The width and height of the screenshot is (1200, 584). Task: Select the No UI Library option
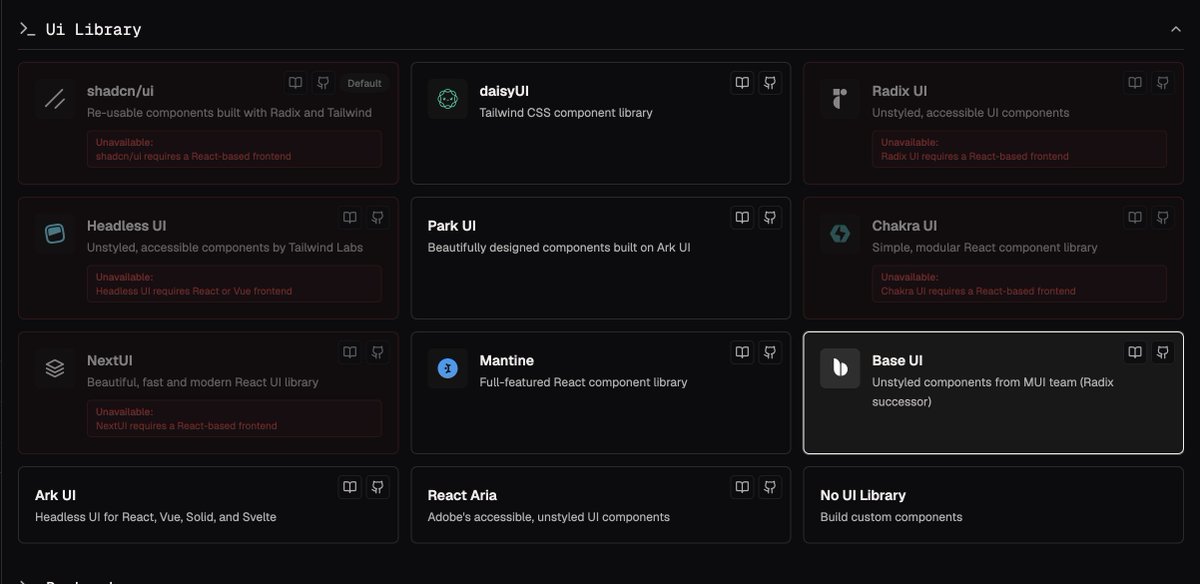(863, 495)
